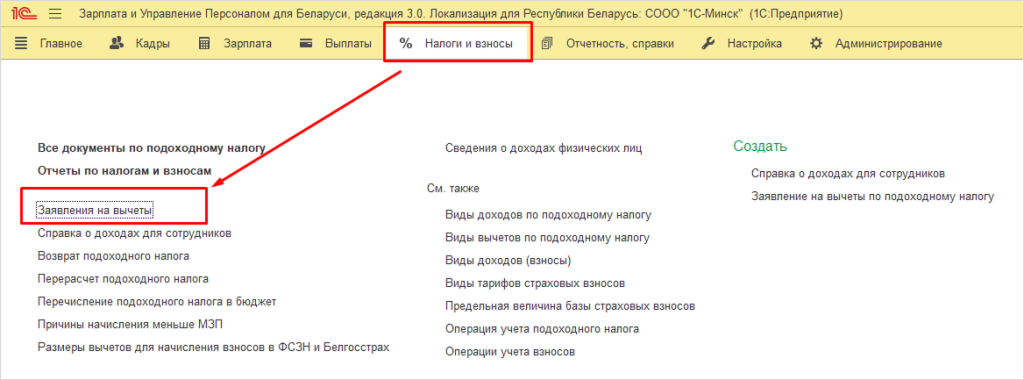Create Справка о доходах для сотрудников under Создать
1024x380 pixels.
848,173
